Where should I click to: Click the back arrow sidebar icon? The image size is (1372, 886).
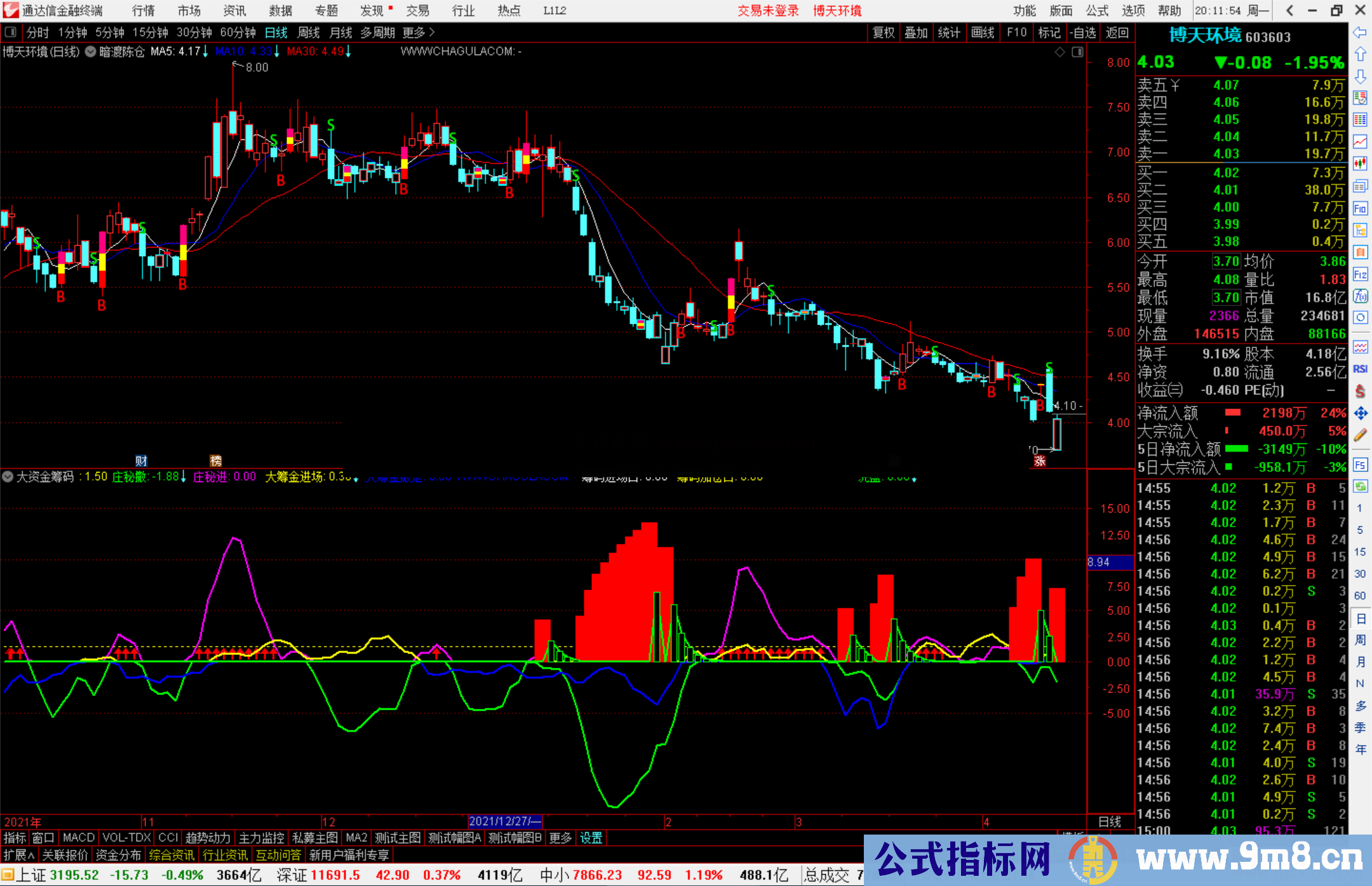1360,32
